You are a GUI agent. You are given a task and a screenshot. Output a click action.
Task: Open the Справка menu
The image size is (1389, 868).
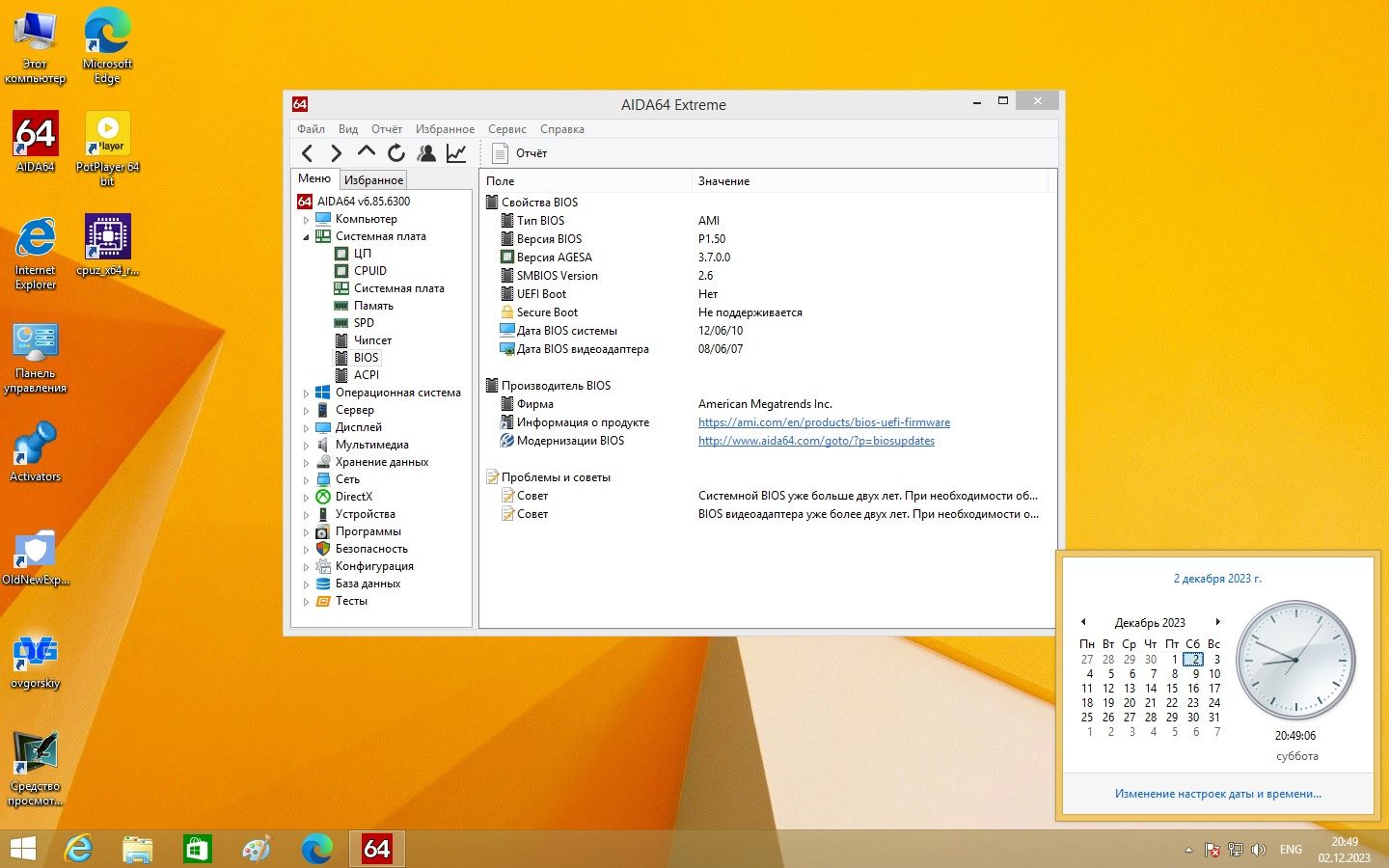click(561, 129)
